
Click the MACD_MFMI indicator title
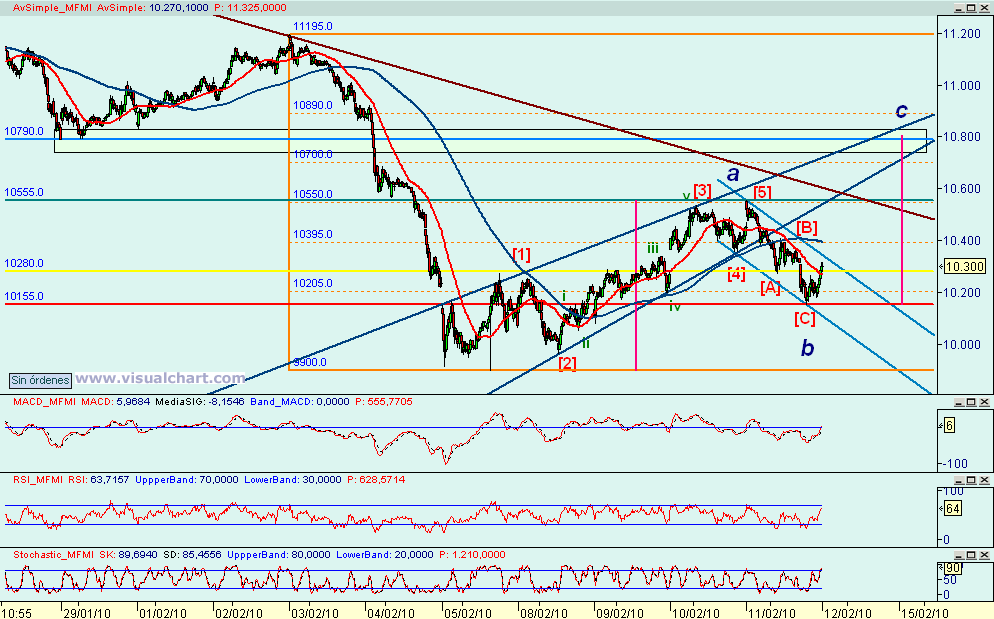point(46,402)
